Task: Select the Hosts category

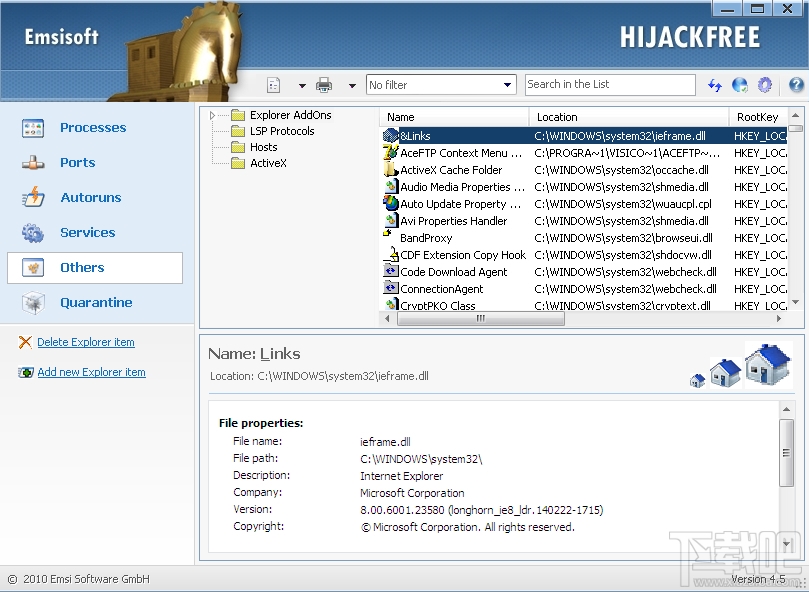Action: point(262,147)
